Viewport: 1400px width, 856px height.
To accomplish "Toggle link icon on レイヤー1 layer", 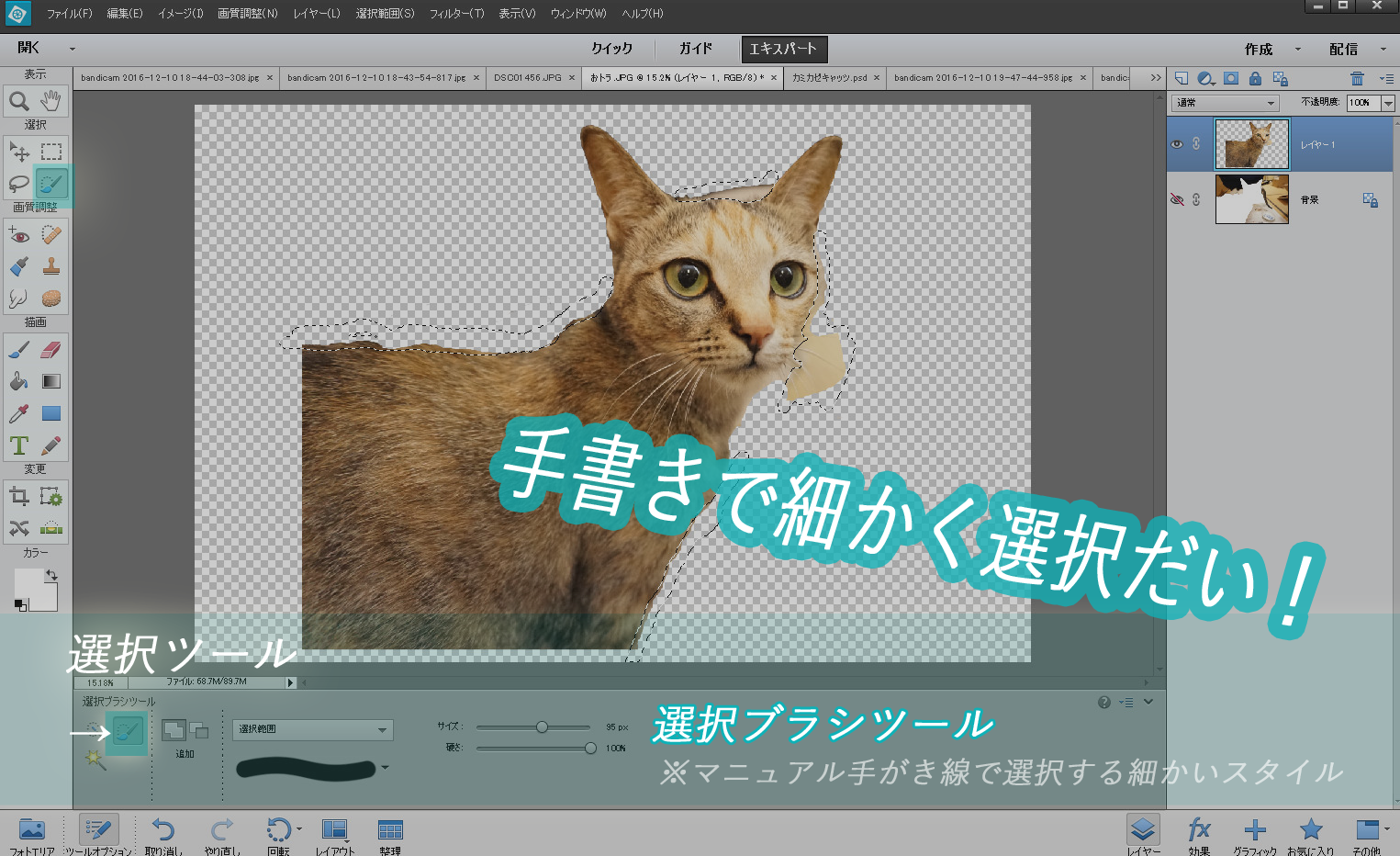I will point(1196,144).
